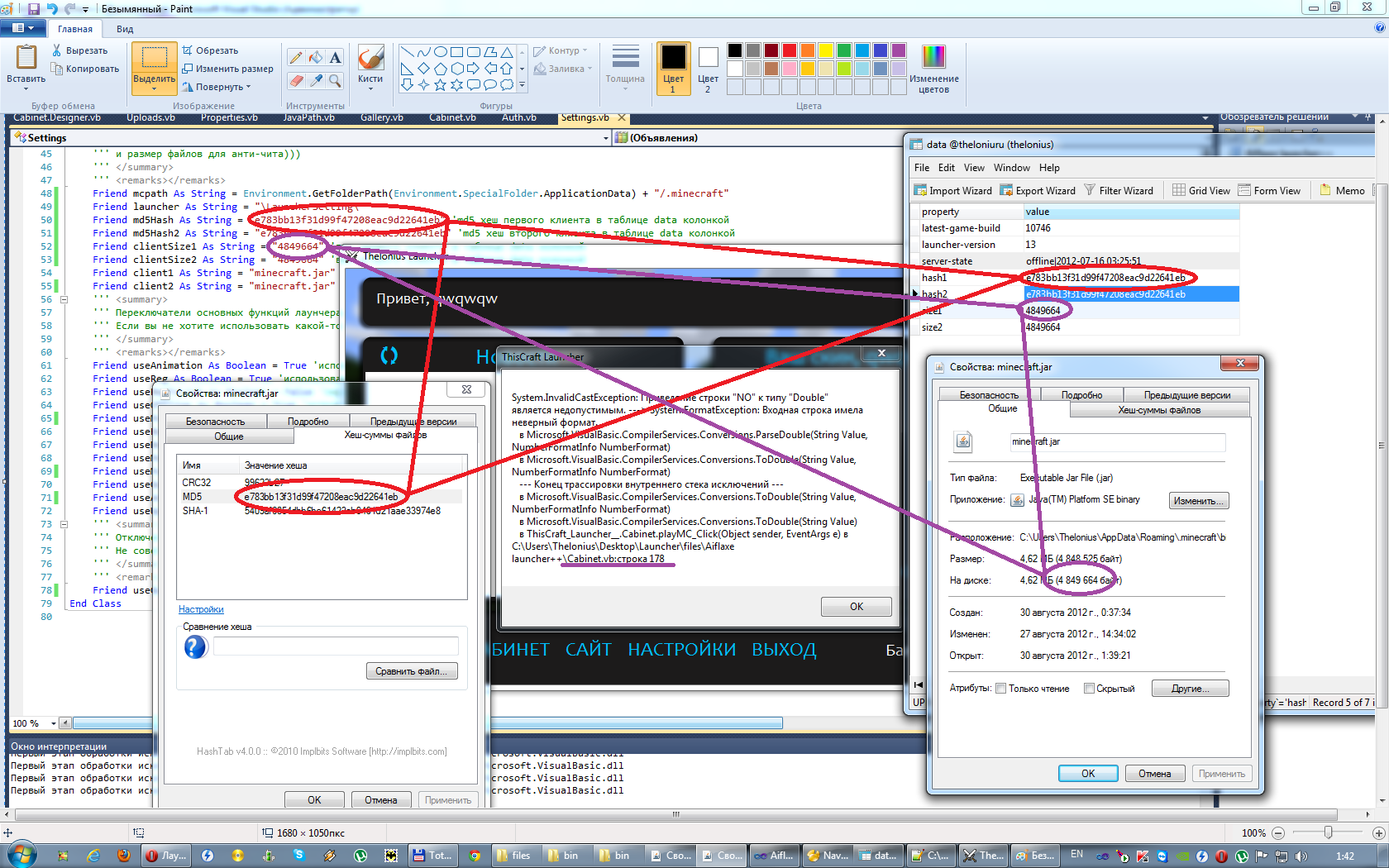The height and width of the screenshot is (868, 1389).
Task: Switch to the Вид ribbon tab
Action: click(x=125, y=29)
